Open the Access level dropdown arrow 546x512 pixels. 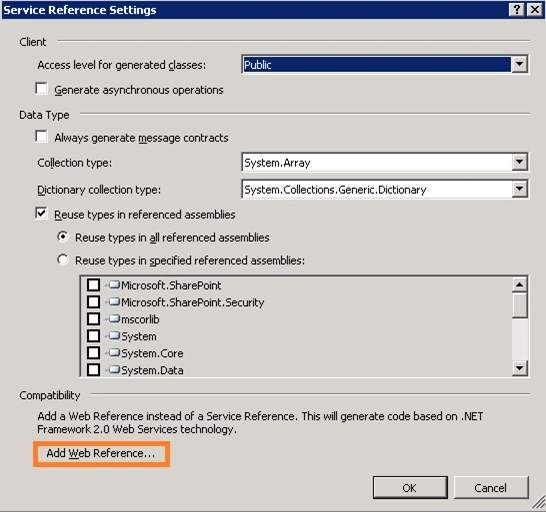point(519,64)
